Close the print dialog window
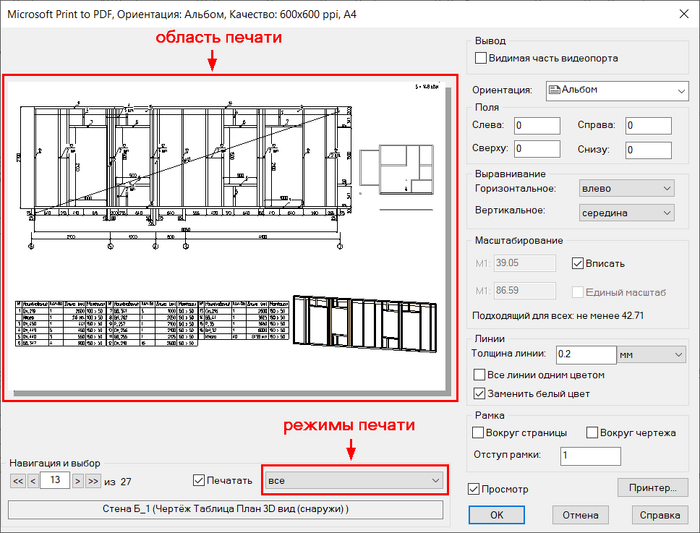 point(684,14)
